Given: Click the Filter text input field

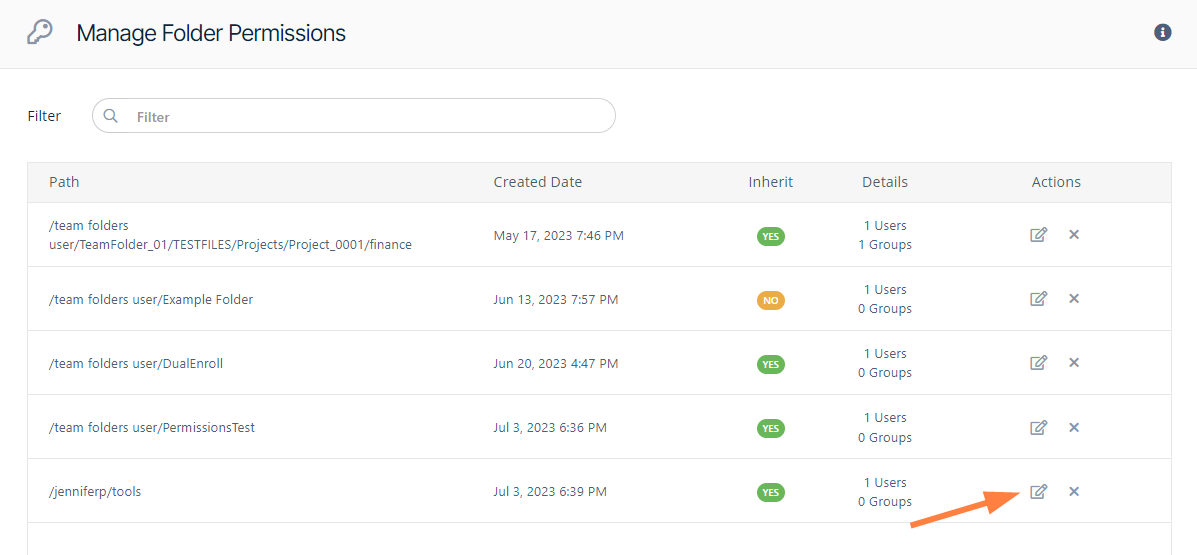Looking at the screenshot, I should coord(370,117).
